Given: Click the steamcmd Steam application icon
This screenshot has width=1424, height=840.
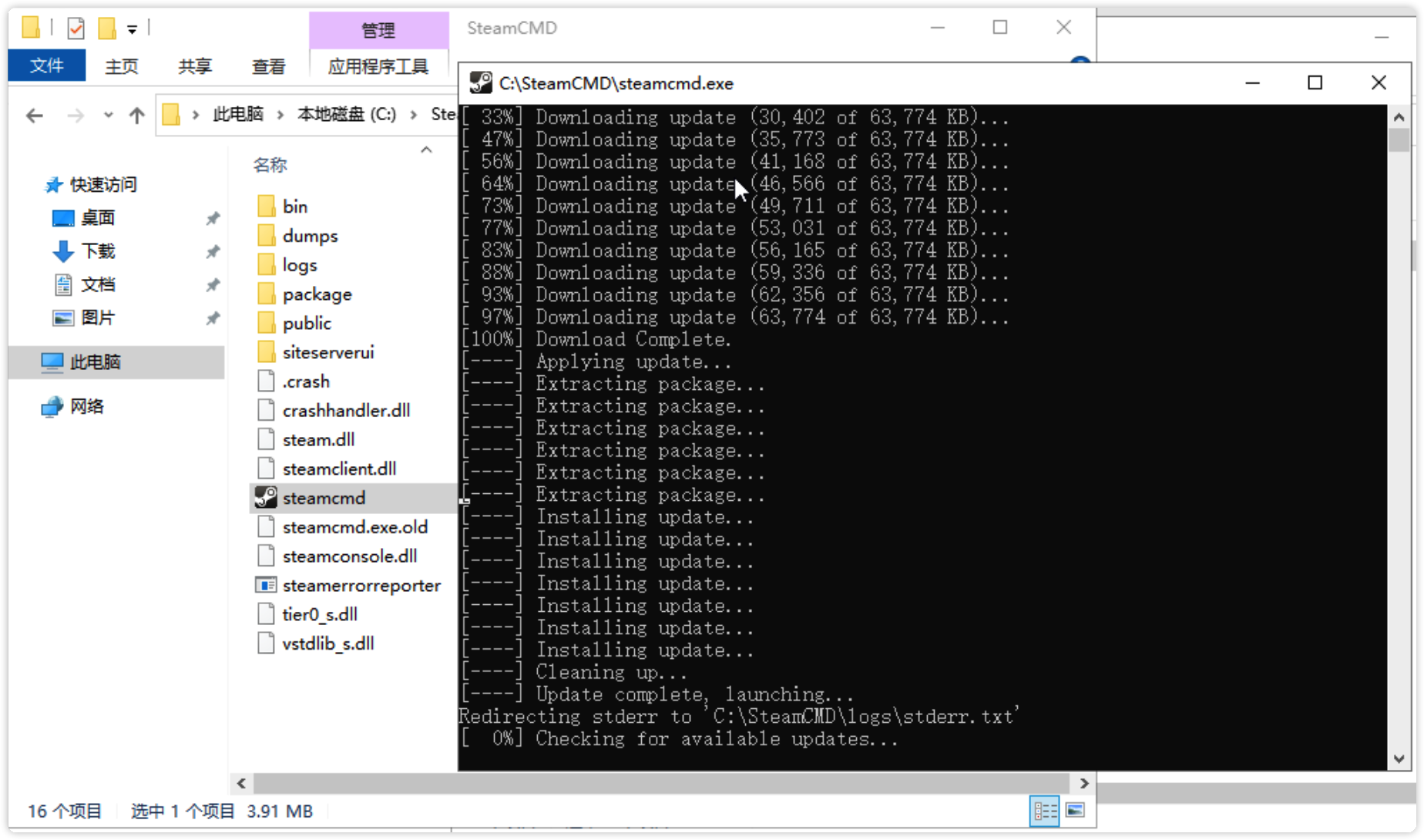Looking at the screenshot, I should coord(266,498).
